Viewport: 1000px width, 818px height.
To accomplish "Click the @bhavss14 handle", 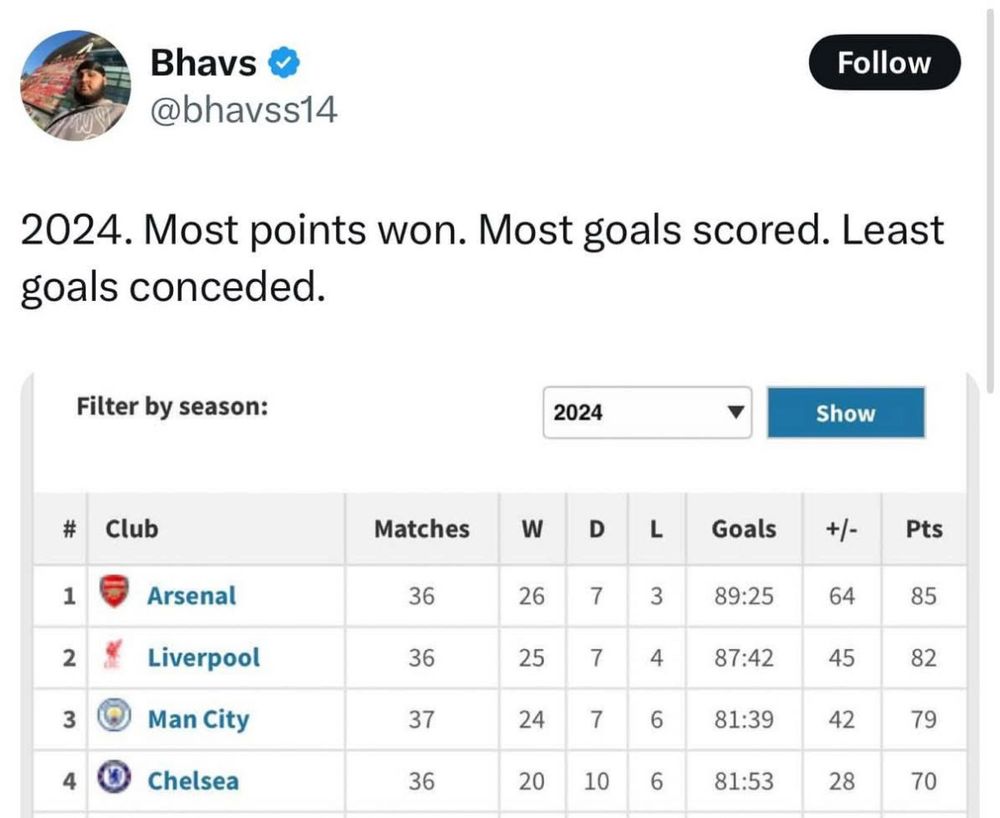I will (x=243, y=109).
